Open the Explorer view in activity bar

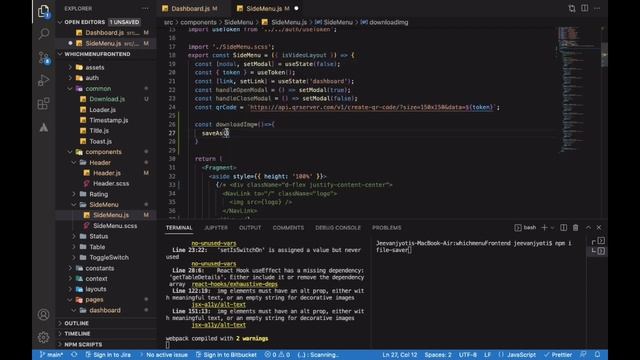(43, 11)
